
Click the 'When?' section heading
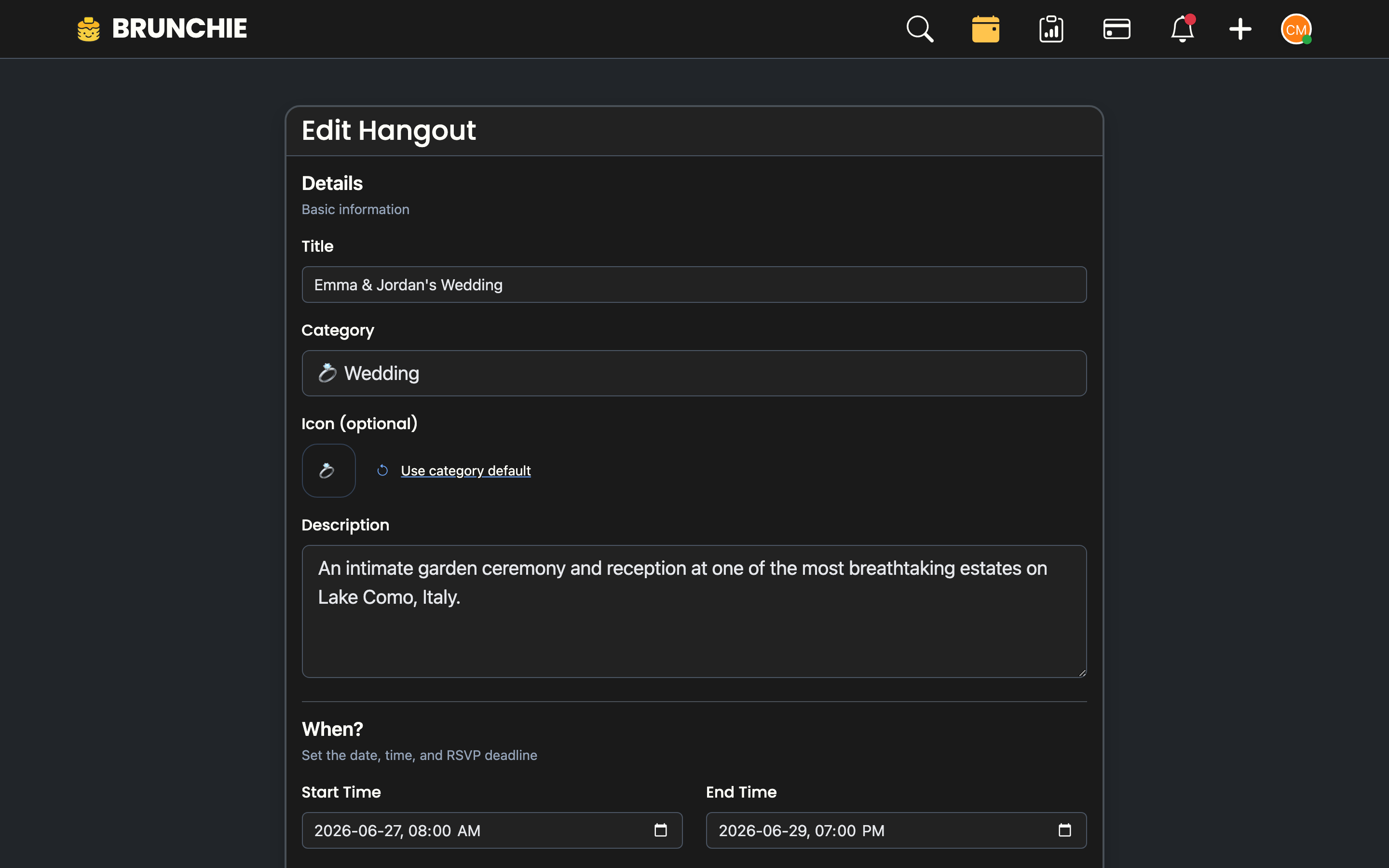tap(332, 729)
